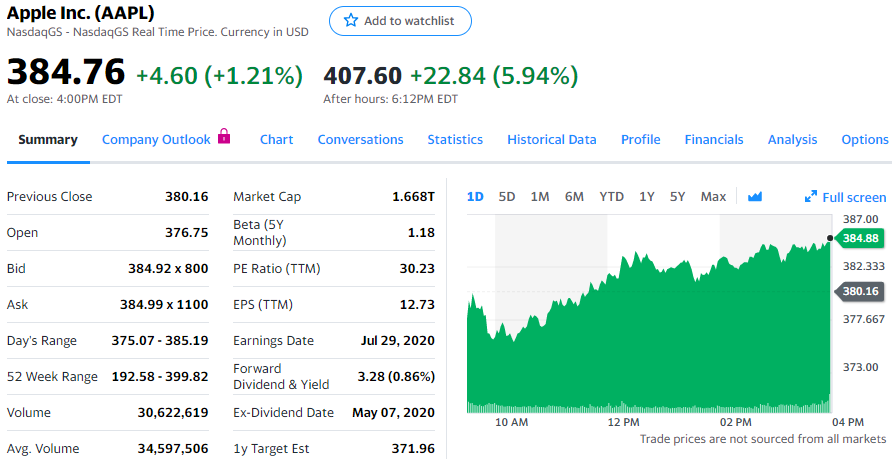Open the Conversations tab
Viewport: 892px width, 459px height.
click(360, 140)
